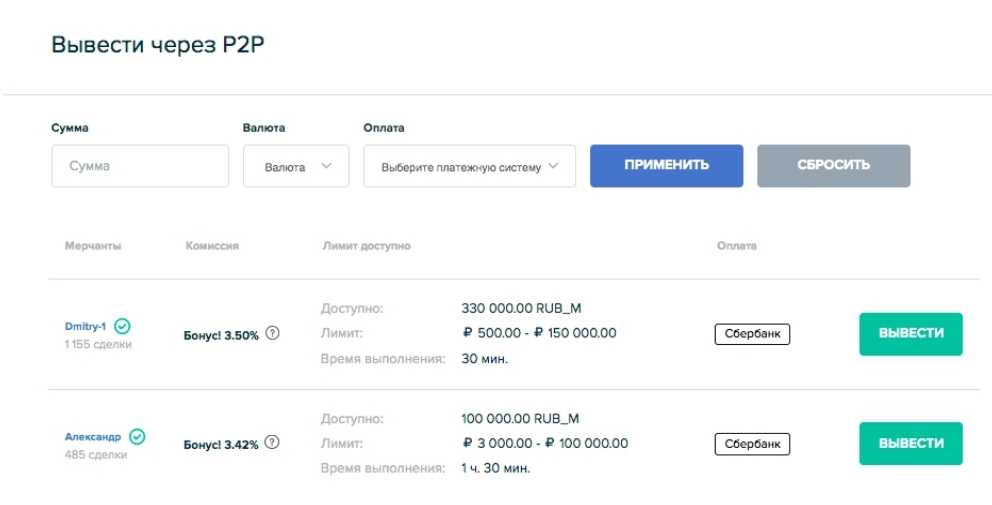Click the Оплата column header in the table
This screenshot has width=992, height=505.
tap(736, 245)
